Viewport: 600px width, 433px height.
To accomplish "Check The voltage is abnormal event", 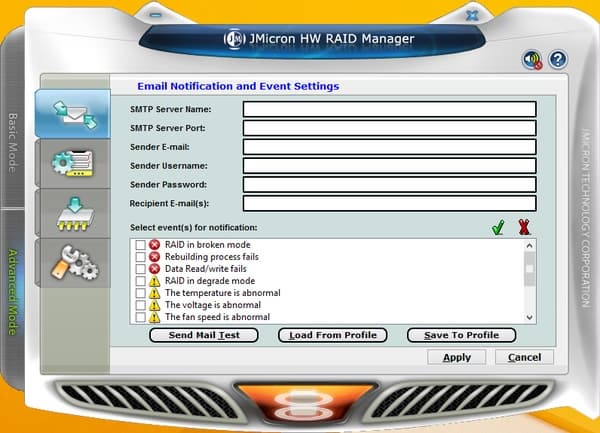I will [140, 305].
